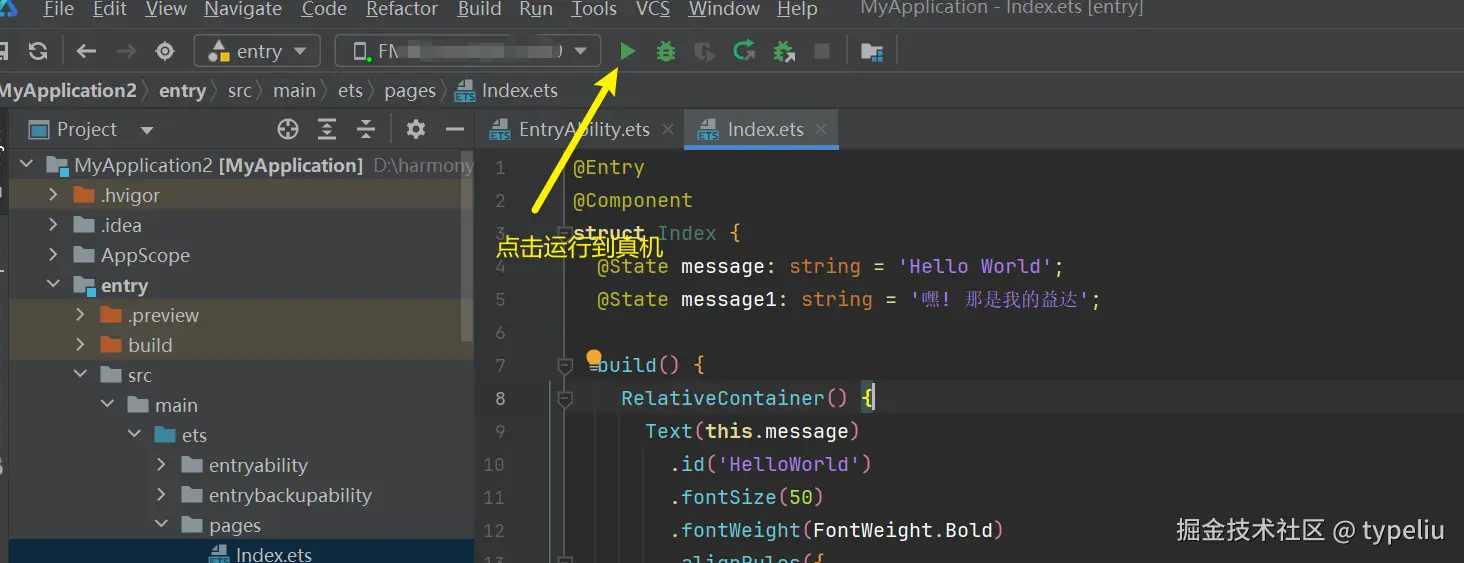Expand the build folder
The width and height of the screenshot is (1464, 563).
tap(80, 345)
